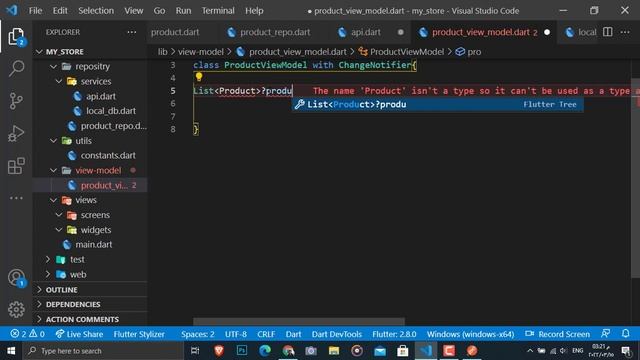Open the File menu
The width and height of the screenshot is (640, 360).
click(36, 11)
